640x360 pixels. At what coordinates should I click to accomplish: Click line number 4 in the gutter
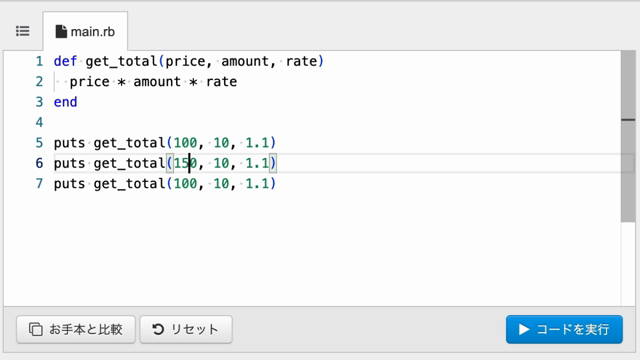(x=39, y=122)
